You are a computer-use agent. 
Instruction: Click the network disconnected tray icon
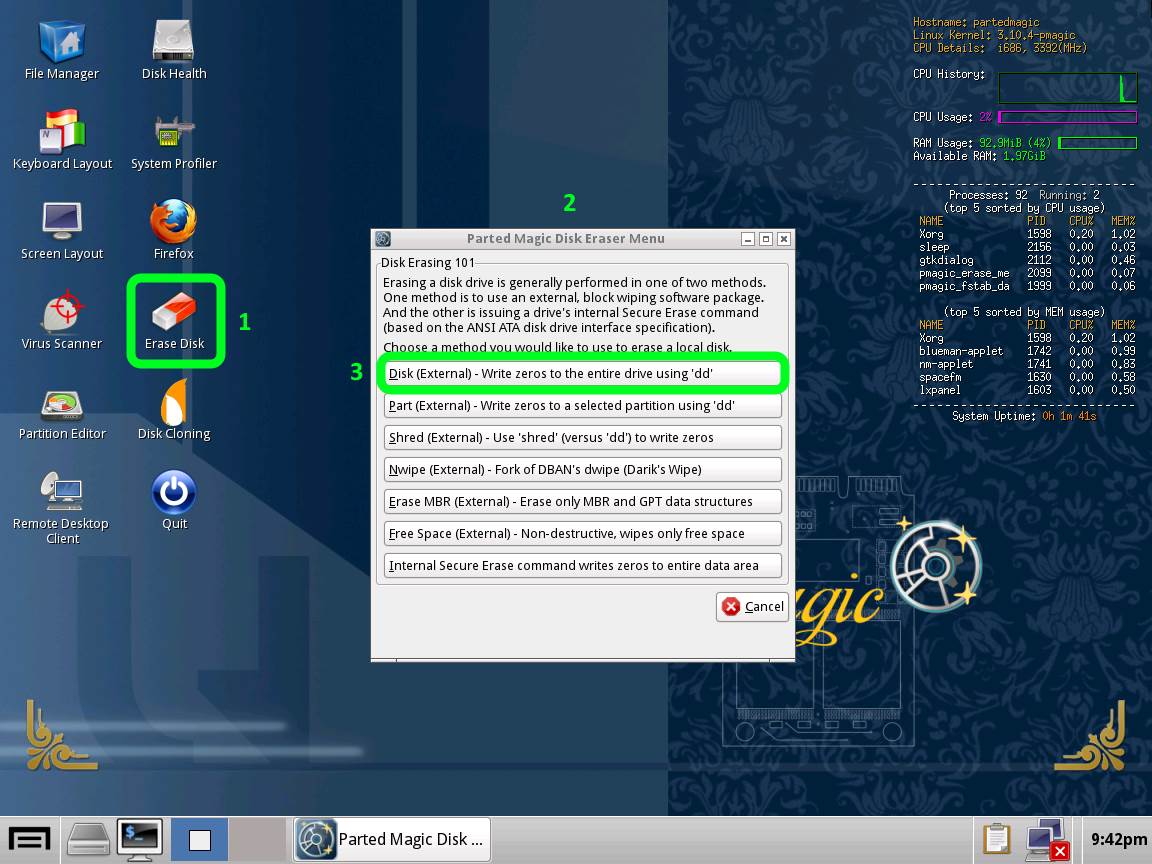(x=1047, y=839)
